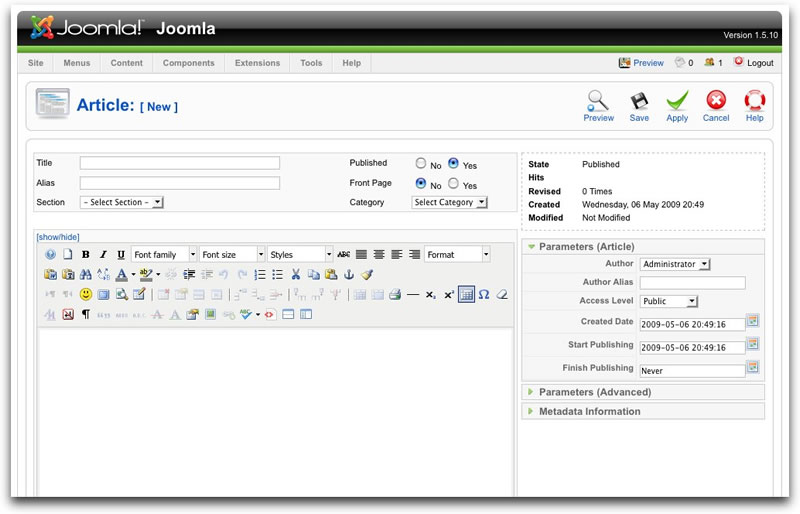This screenshot has width=800, height=514.
Task: Expand Metadata Information panel
Action: (x=643, y=411)
